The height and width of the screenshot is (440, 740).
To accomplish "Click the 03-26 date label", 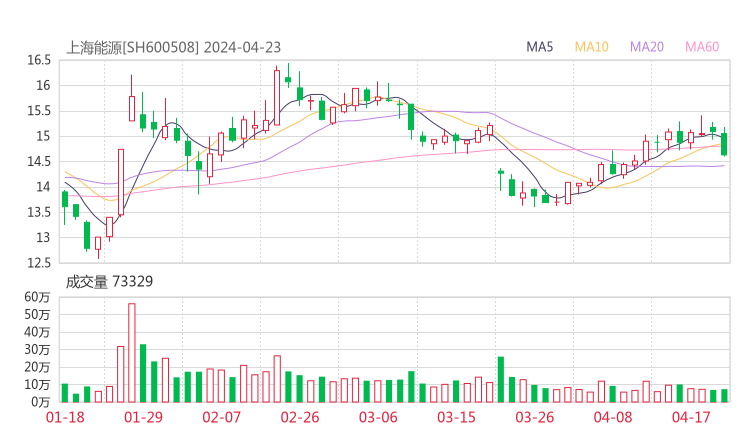I will coord(534,417).
